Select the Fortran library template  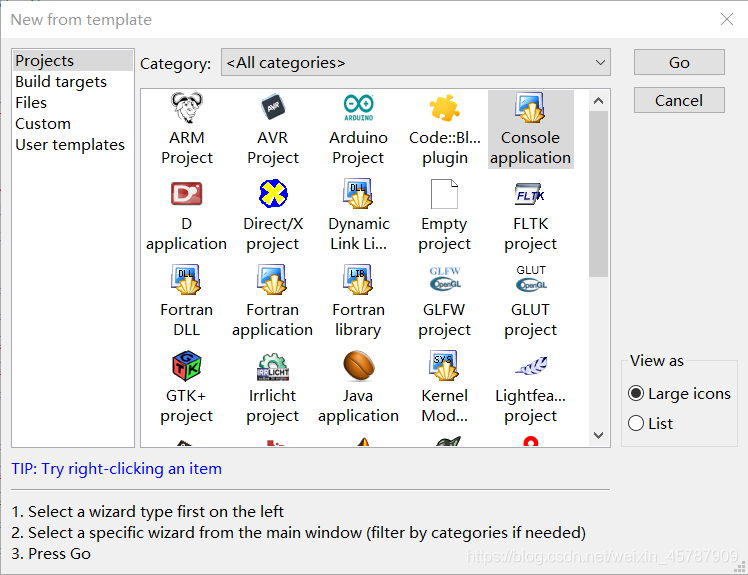(x=358, y=301)
